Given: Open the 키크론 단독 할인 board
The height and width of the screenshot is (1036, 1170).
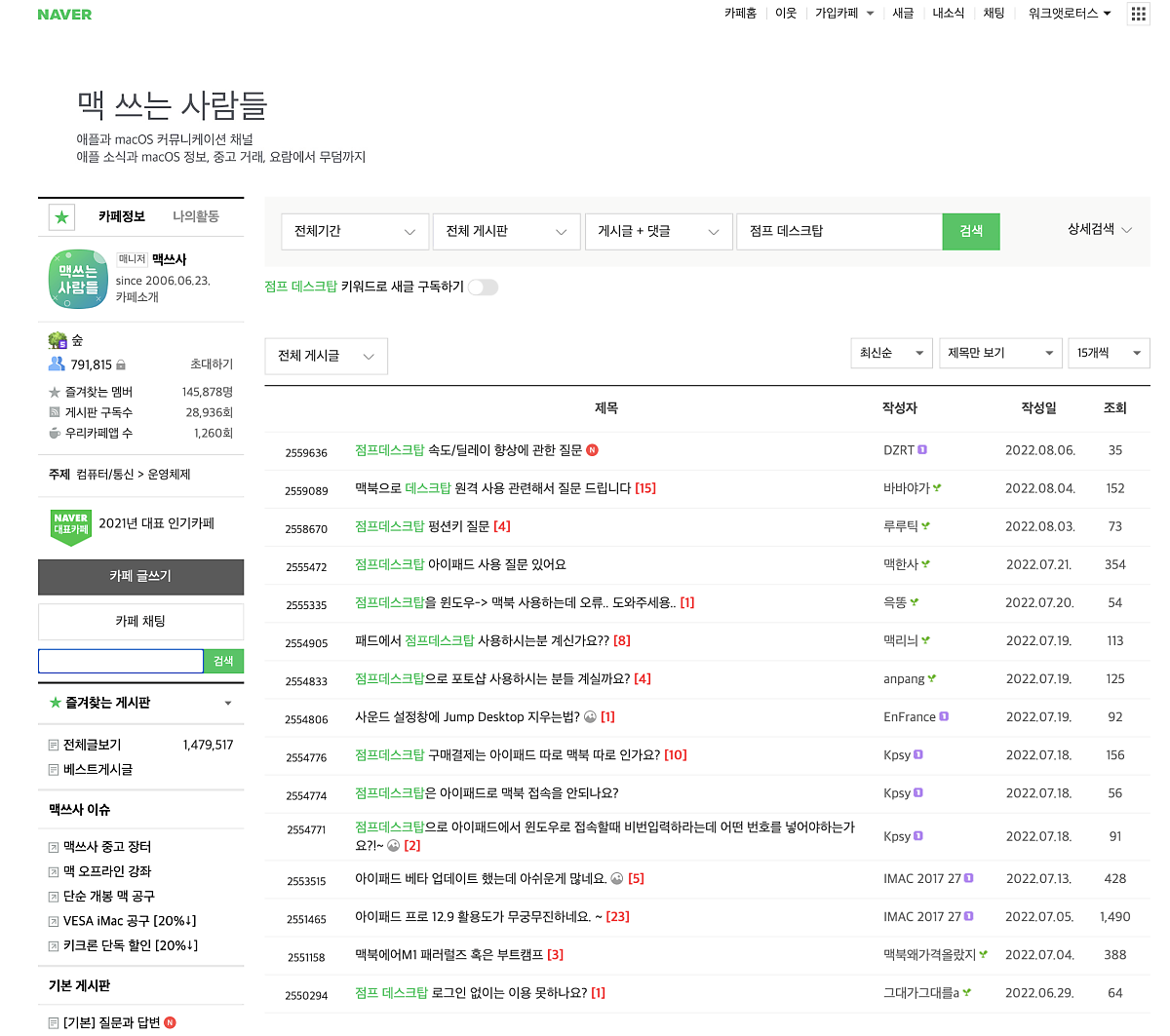Looking at the screenshot, I should pos(130,946).
